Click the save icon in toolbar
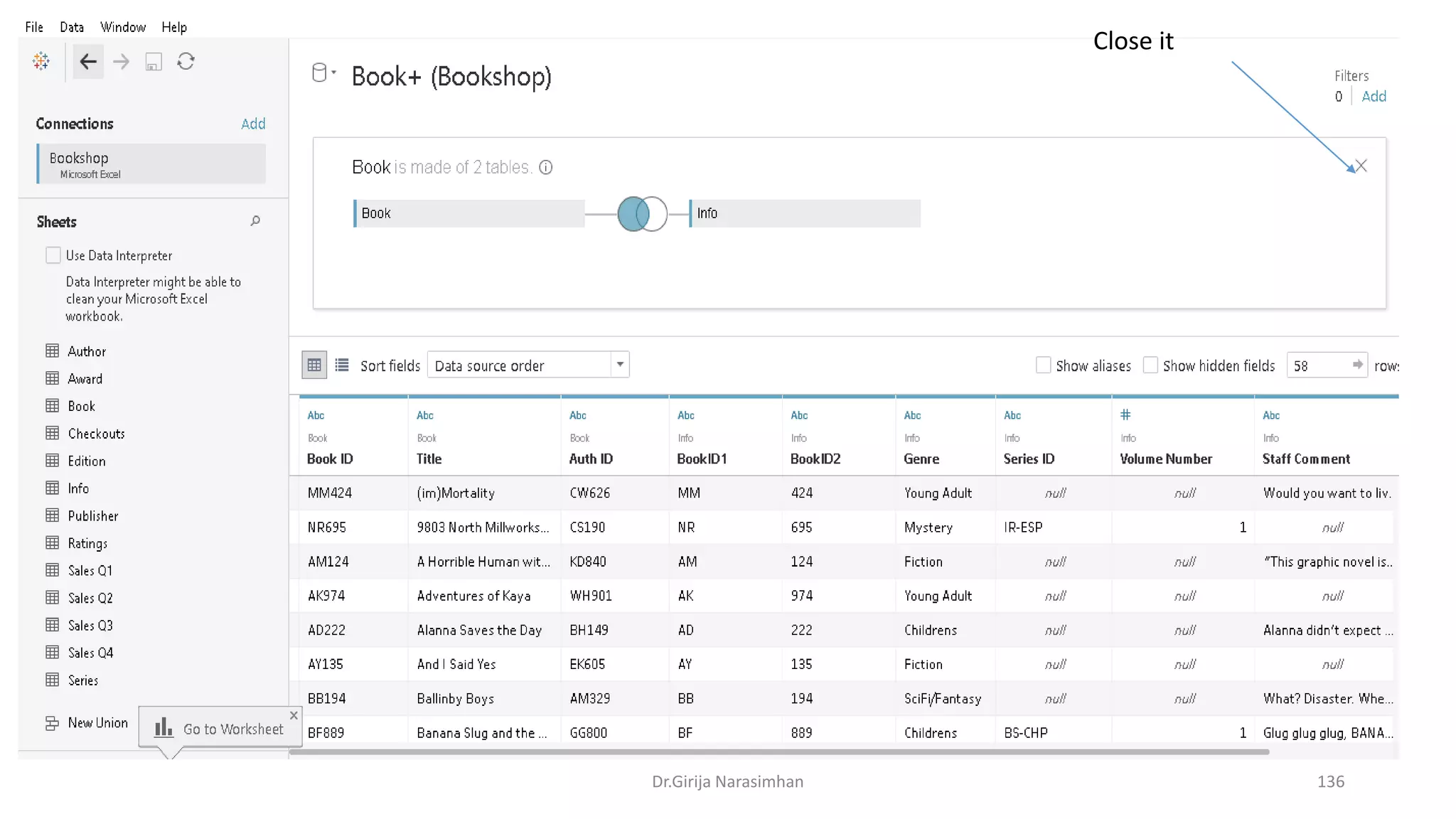Viewport: 1456px width, 819px height. [x=154, y=63]
